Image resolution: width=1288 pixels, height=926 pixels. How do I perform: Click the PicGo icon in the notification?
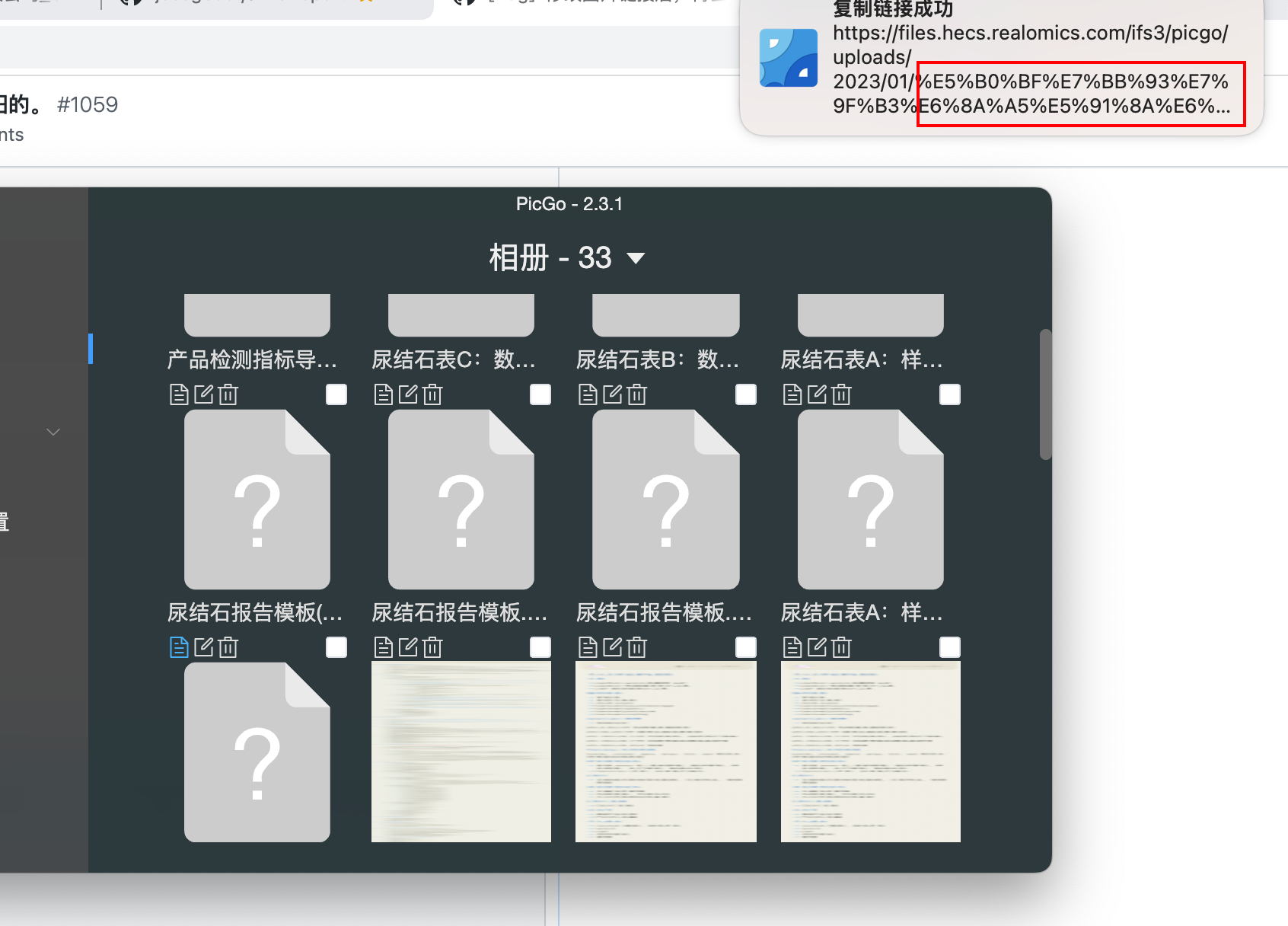coord(789,58)
